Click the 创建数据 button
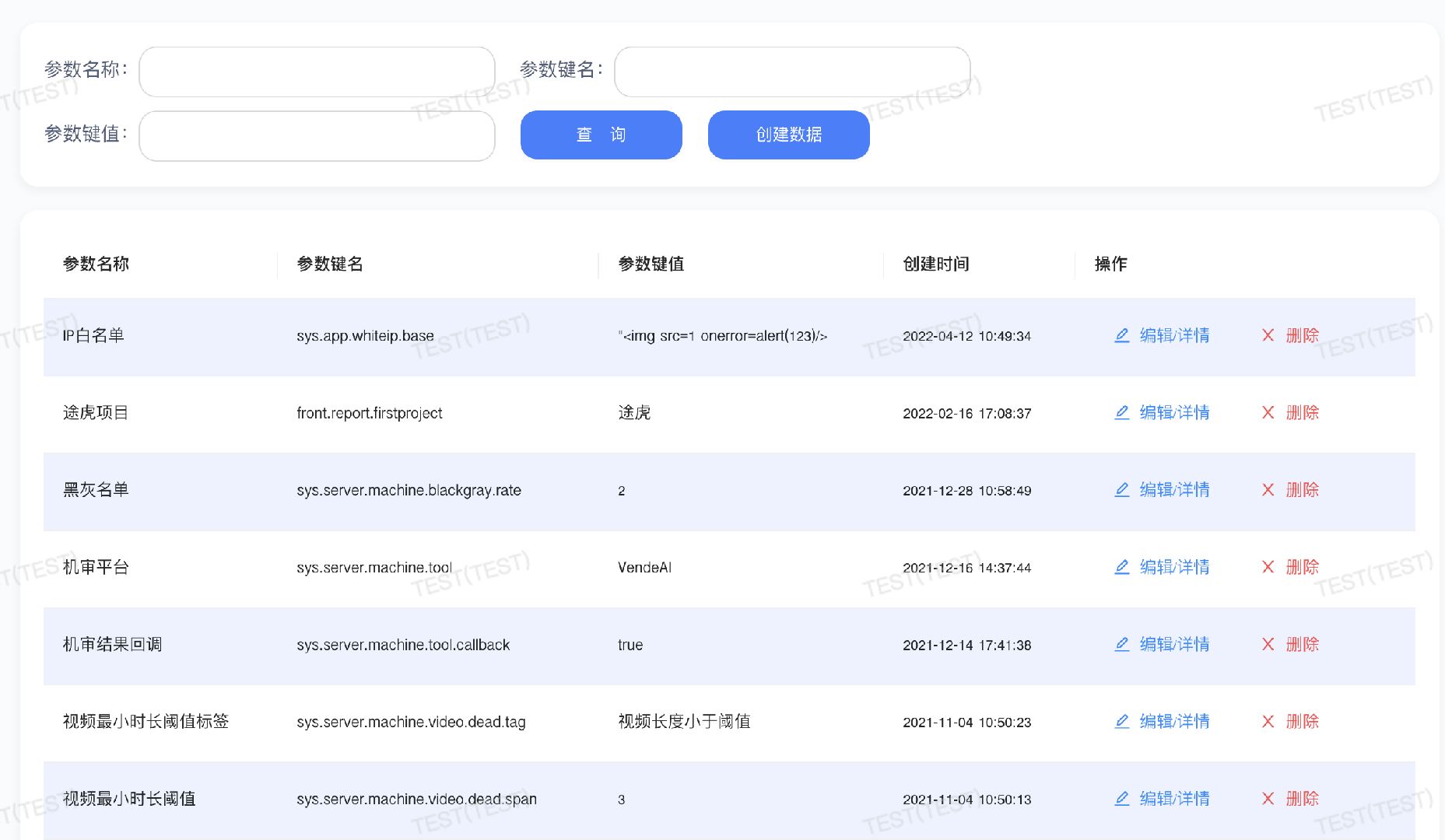Screen dimensions: 1445x840 click(x=788, y=135)
